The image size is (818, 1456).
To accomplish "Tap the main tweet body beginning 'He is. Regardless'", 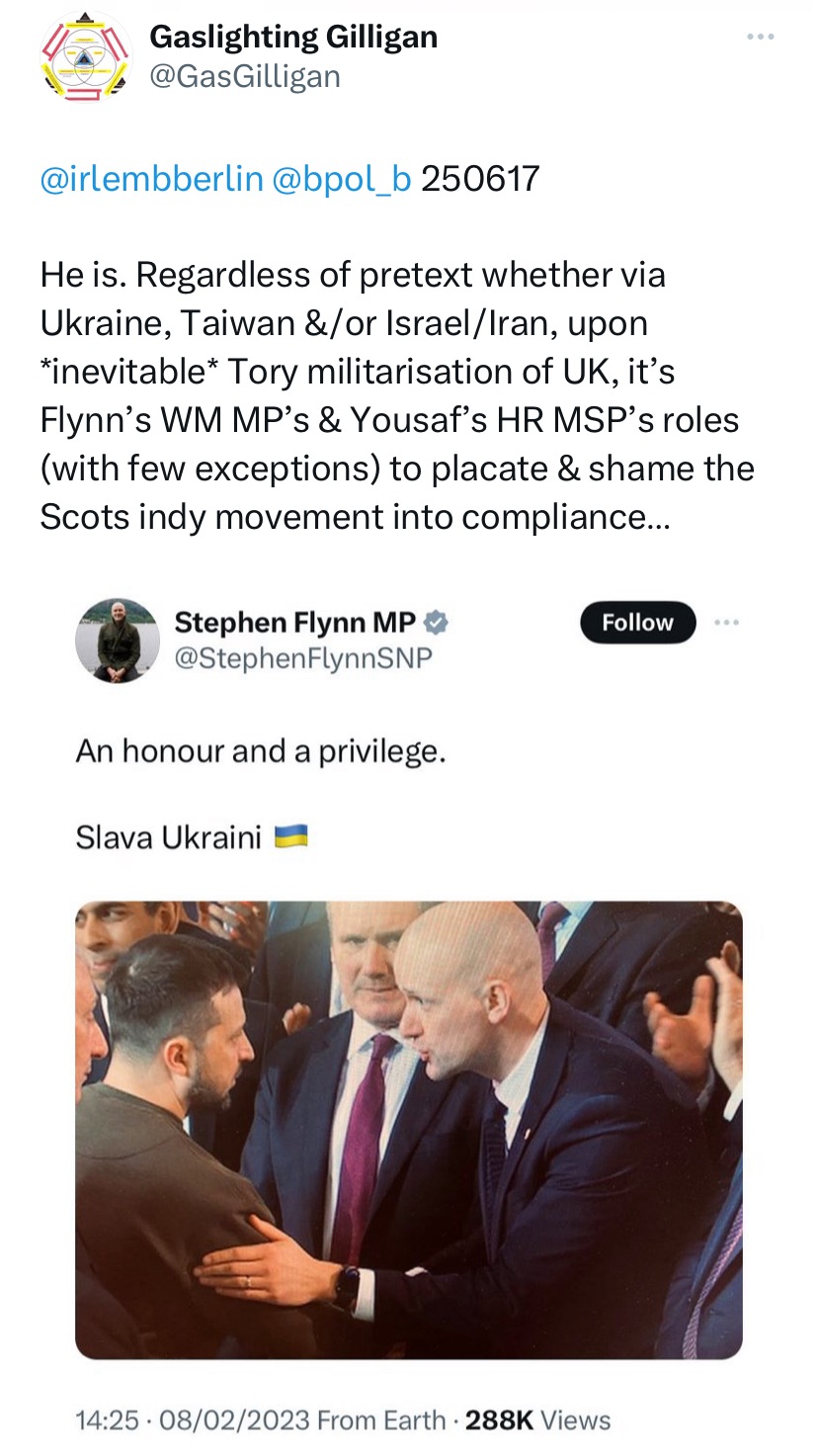I will tap(395, 395).
